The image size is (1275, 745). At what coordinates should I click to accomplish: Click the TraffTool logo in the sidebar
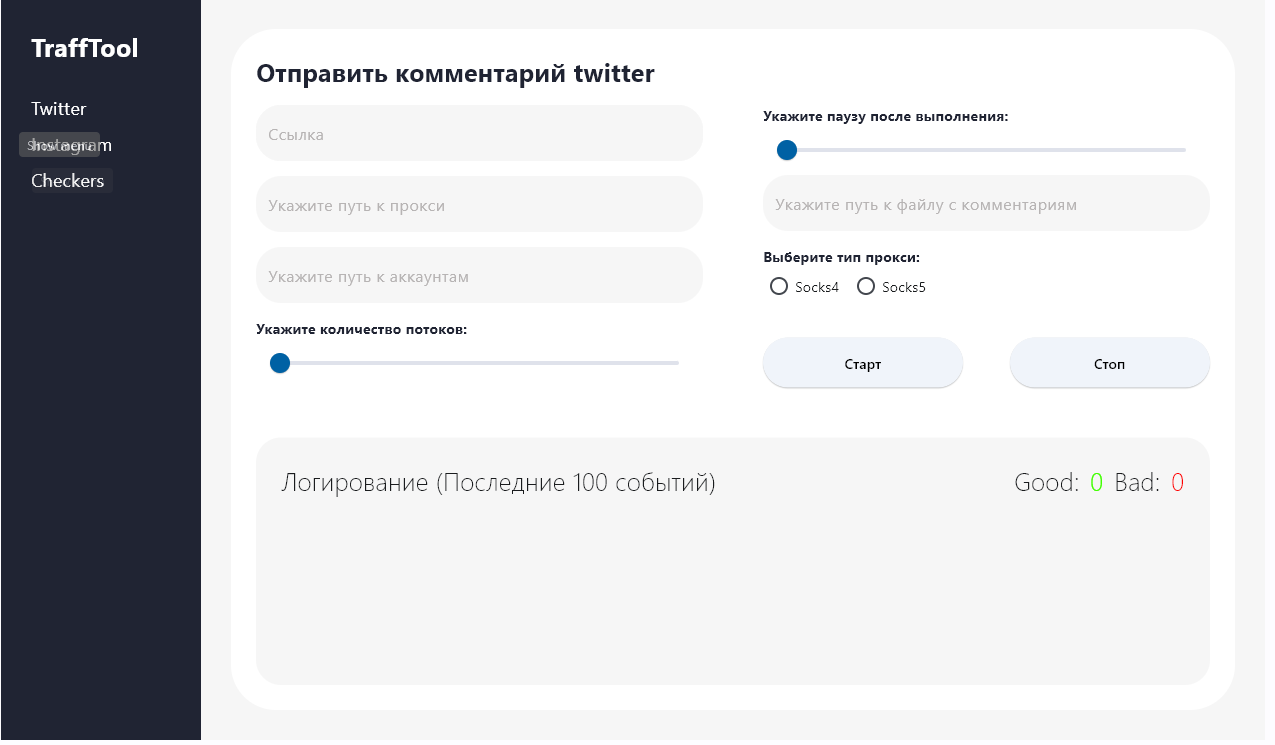[85, 48]
